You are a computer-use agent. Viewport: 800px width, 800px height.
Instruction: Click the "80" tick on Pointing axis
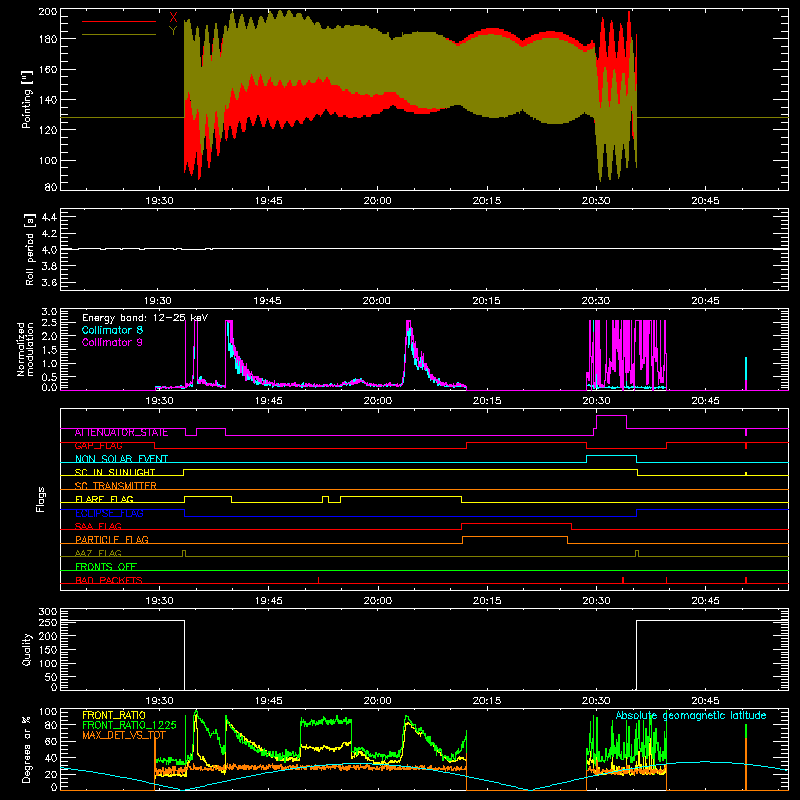coord(51,187)
